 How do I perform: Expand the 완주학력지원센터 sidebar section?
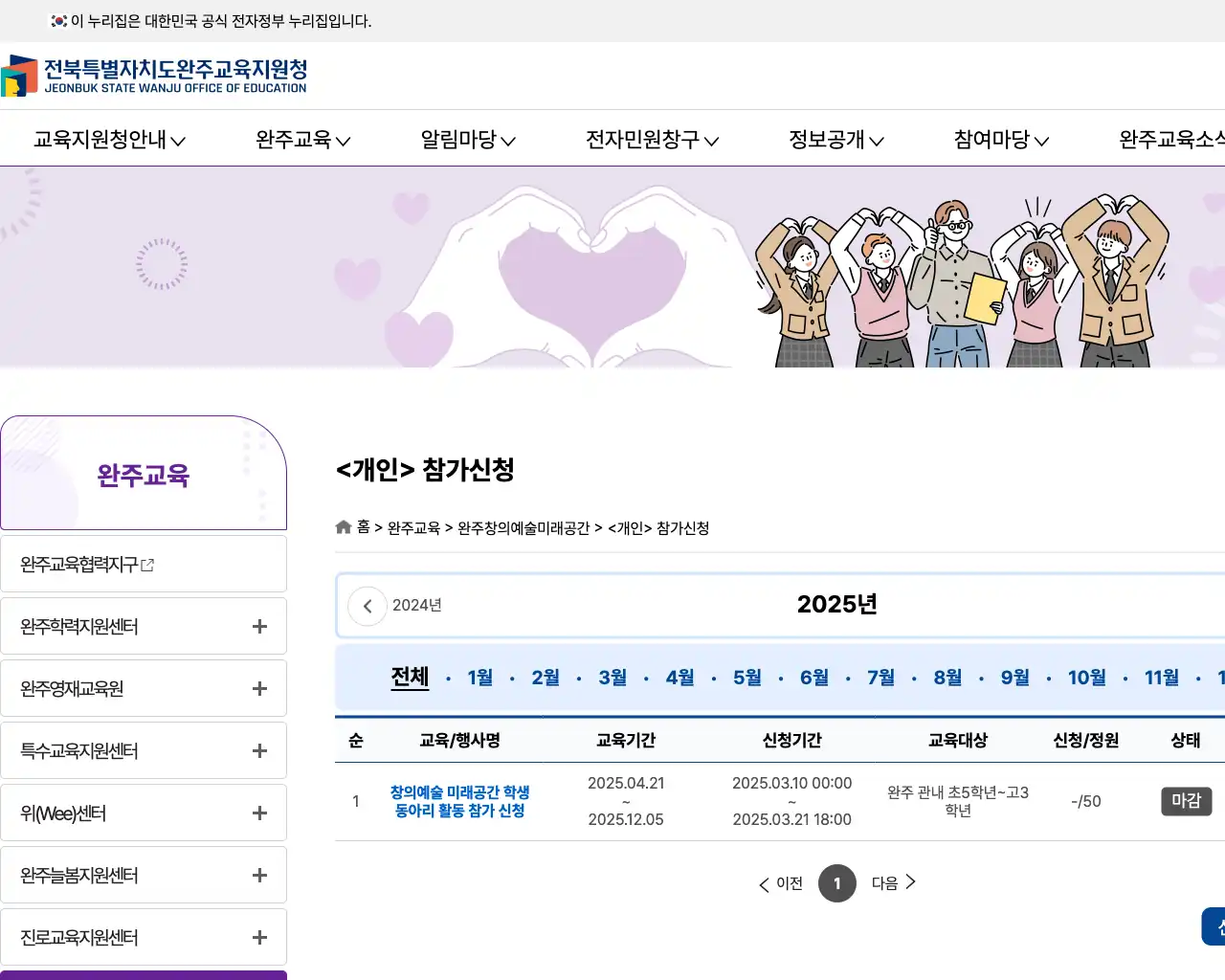(258, 625)
